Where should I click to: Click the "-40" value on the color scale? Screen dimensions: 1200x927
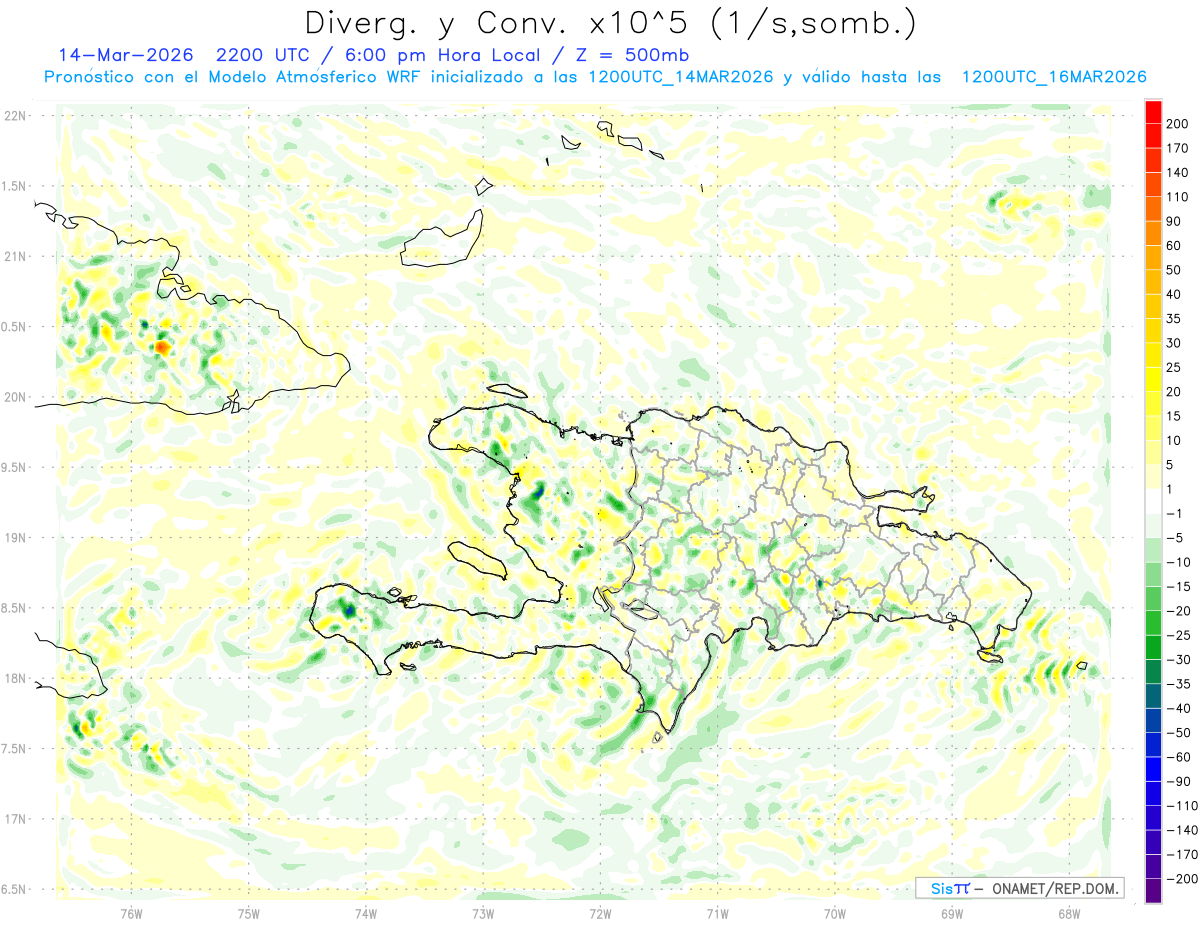pyautogui.click(x=1177, y=708)
